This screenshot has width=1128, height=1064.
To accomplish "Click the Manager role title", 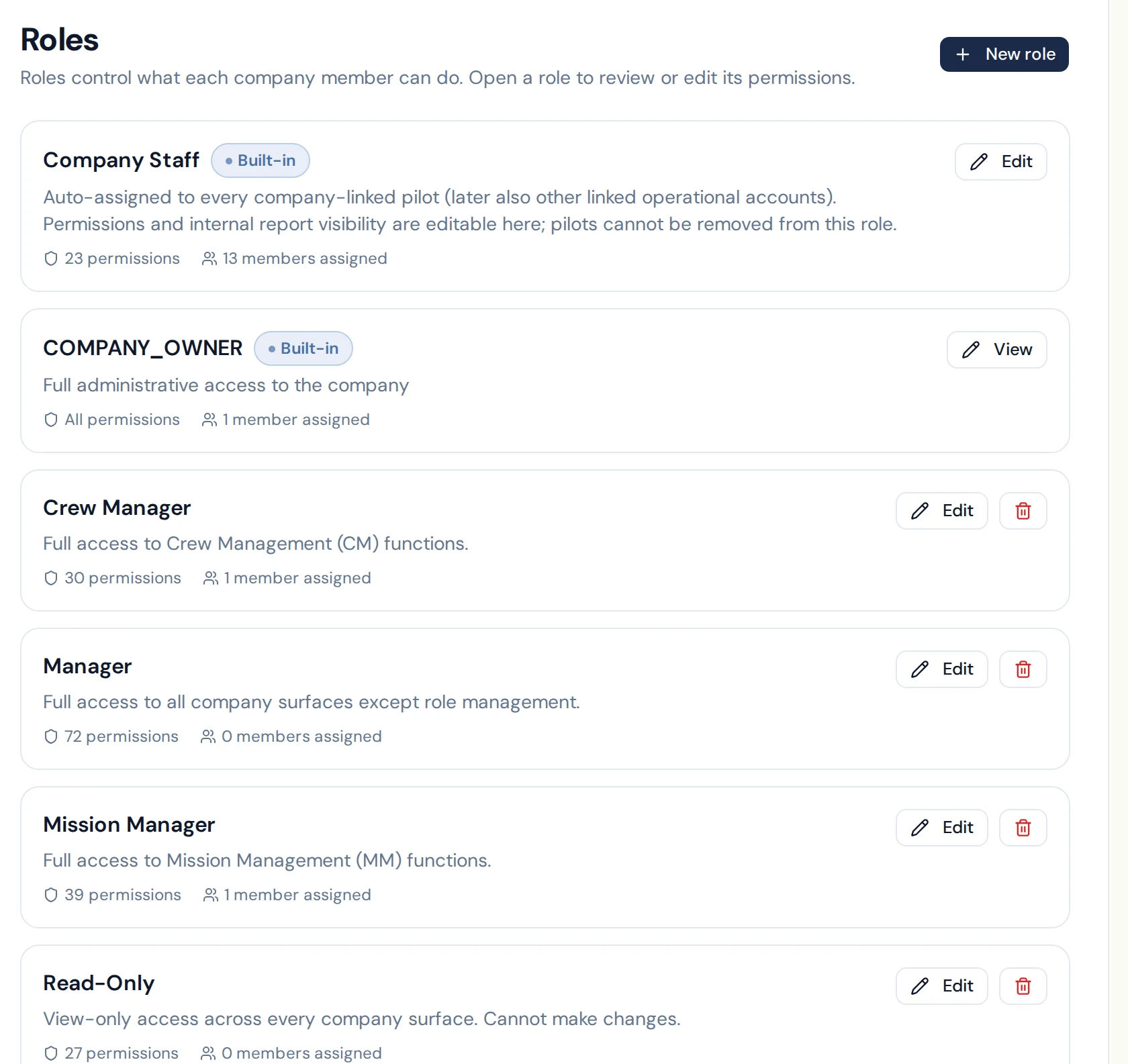I will point(87,667).
